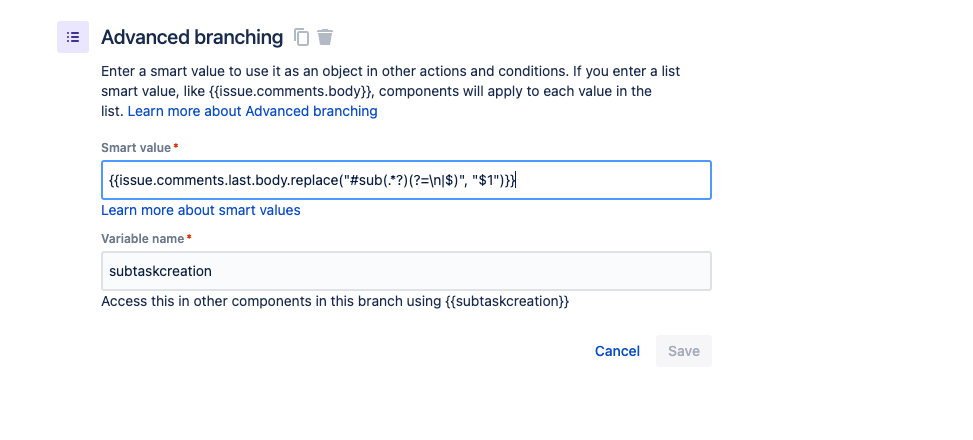Click the Variable name field label
This screenshot has height=440, width=973.
coord(143,238)
